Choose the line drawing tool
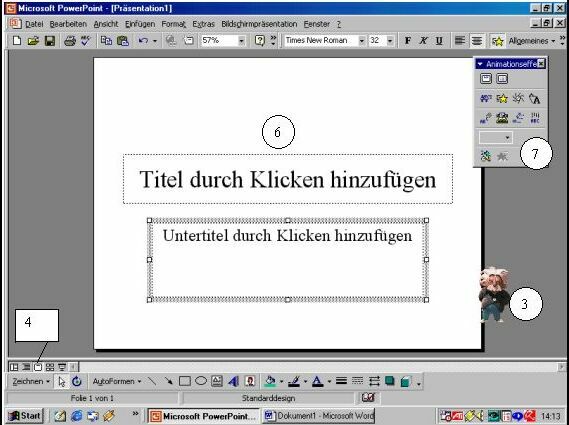 click(x=152, y=381)
